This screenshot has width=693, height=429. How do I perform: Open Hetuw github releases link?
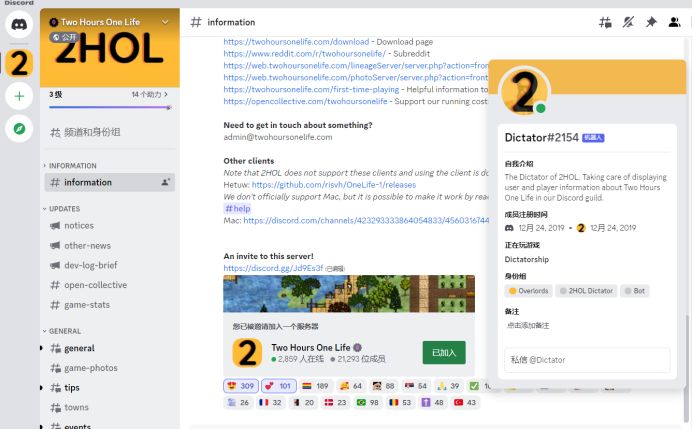[334, 185]
